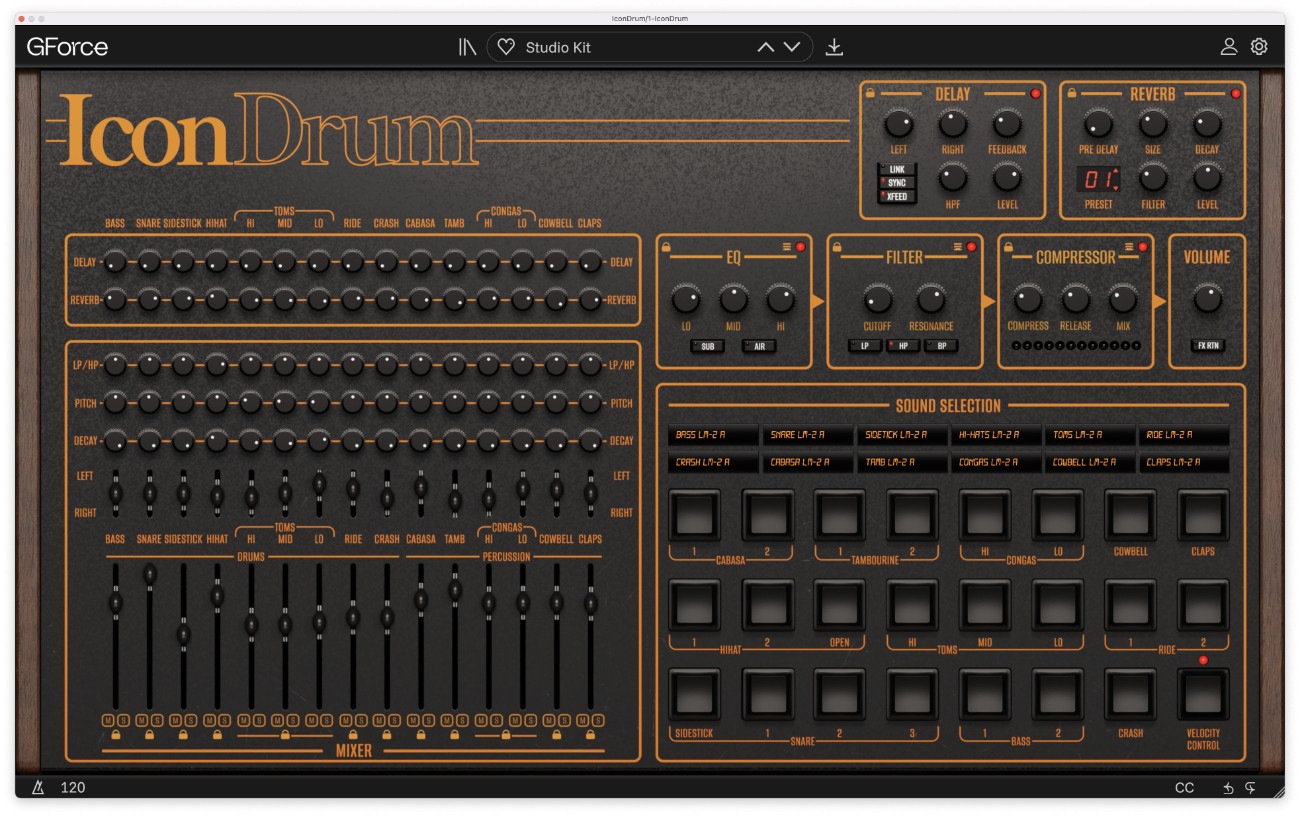Click the lock icon under Claps fader

pos(591,736)
